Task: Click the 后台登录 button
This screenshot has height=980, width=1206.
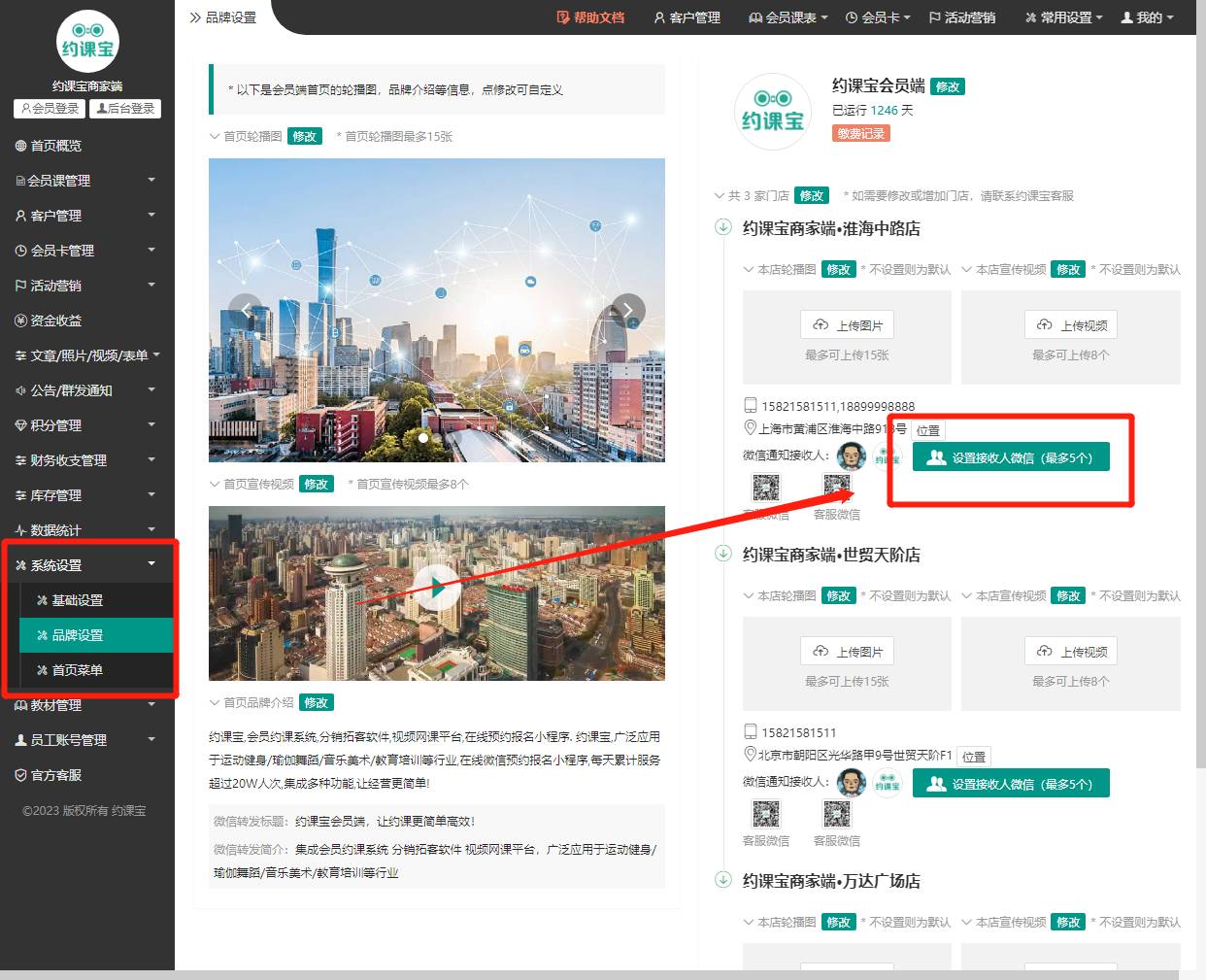Action: 125,109
